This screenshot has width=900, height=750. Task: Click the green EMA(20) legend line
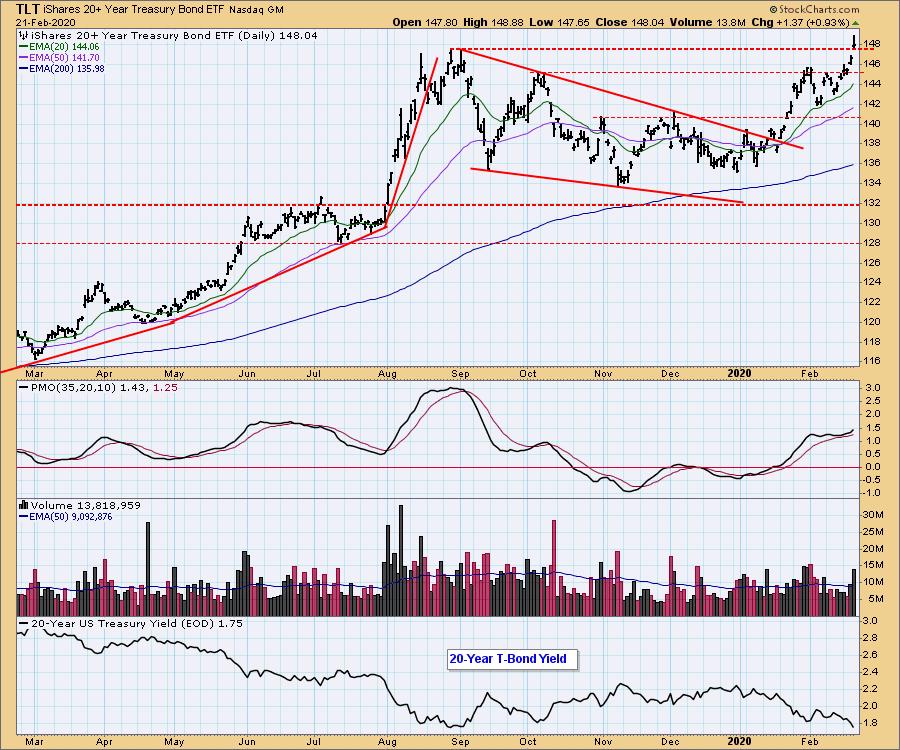pos(24,46)
